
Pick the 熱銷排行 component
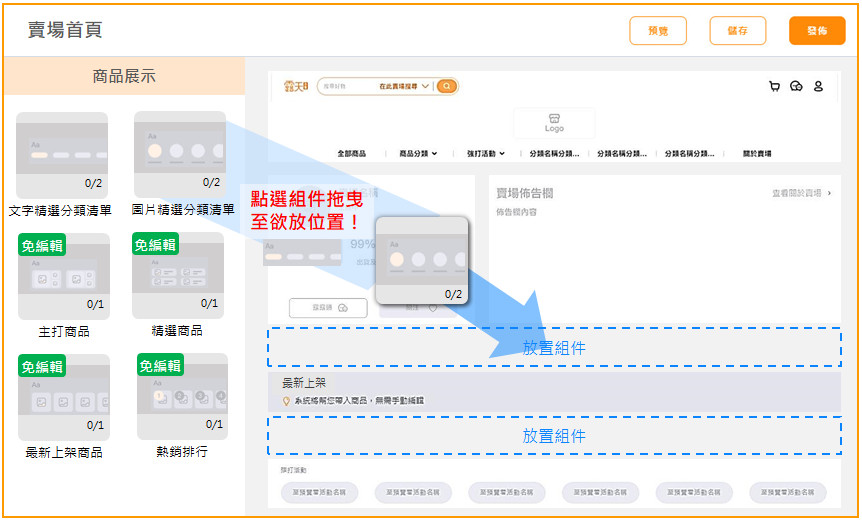pyautogui.click(x=181, y=397)
